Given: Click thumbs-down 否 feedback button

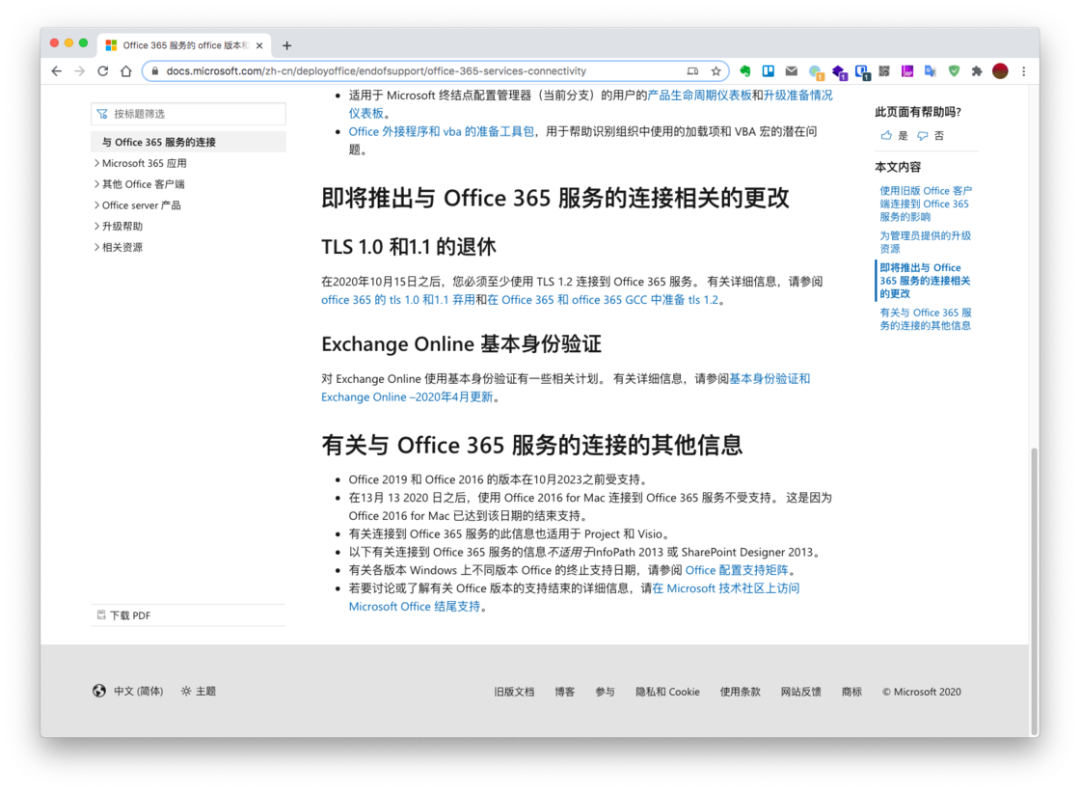Looking at the screenshot, I should [931, 136].
